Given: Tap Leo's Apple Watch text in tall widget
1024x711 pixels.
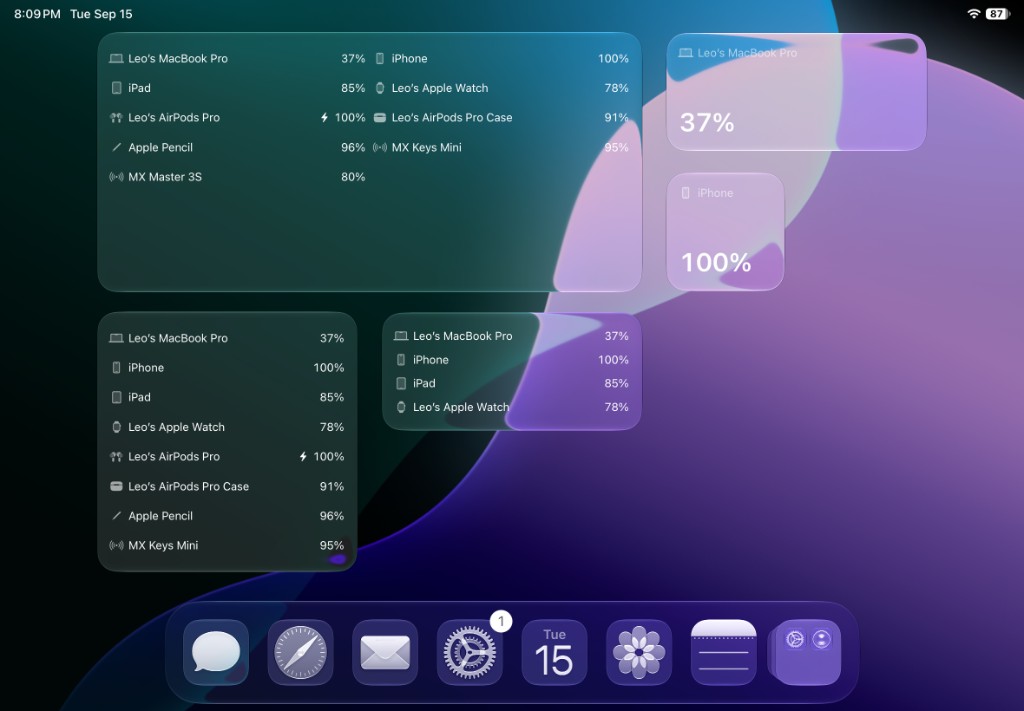Looking at the screenshot, I should pyautogui.click(x=176, y=427).
